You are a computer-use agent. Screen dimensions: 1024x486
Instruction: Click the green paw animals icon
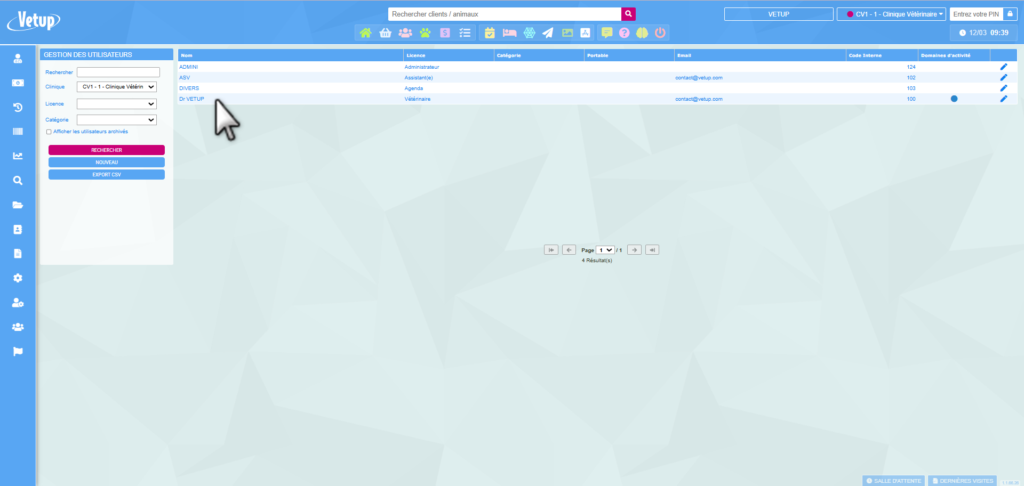[x=425, y=33]
